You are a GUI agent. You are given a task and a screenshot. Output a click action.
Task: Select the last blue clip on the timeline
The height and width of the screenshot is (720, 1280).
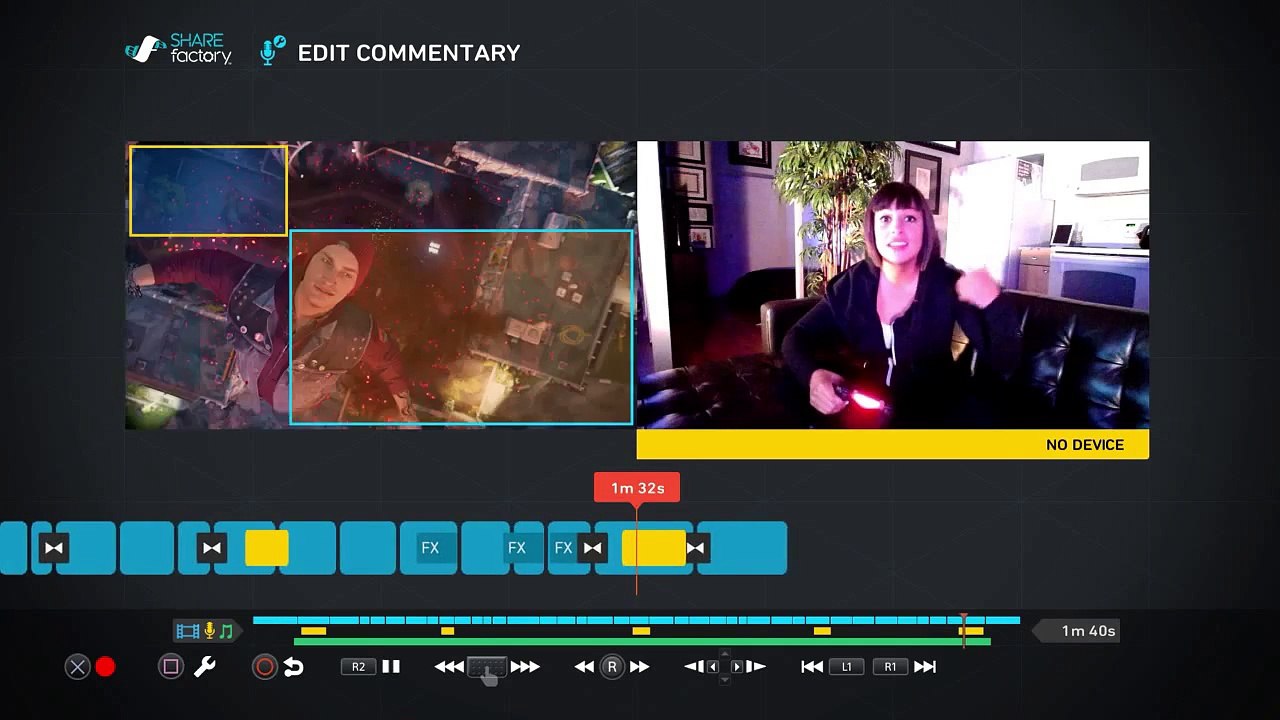pos(742,548)
